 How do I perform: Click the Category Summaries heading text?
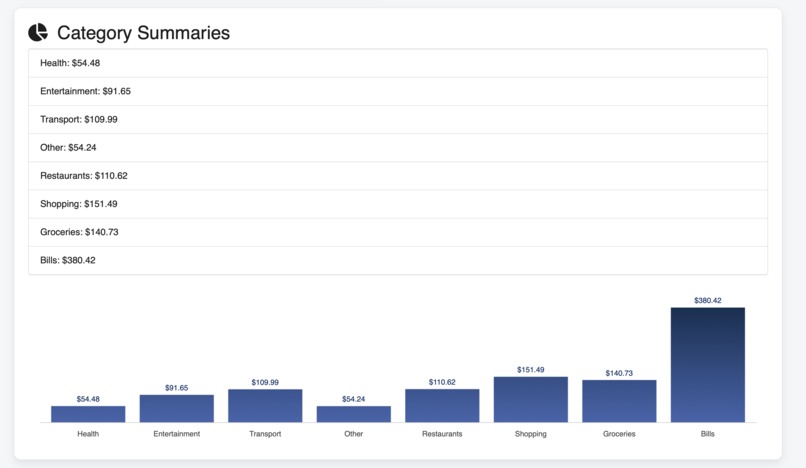[x=143, y=33]
